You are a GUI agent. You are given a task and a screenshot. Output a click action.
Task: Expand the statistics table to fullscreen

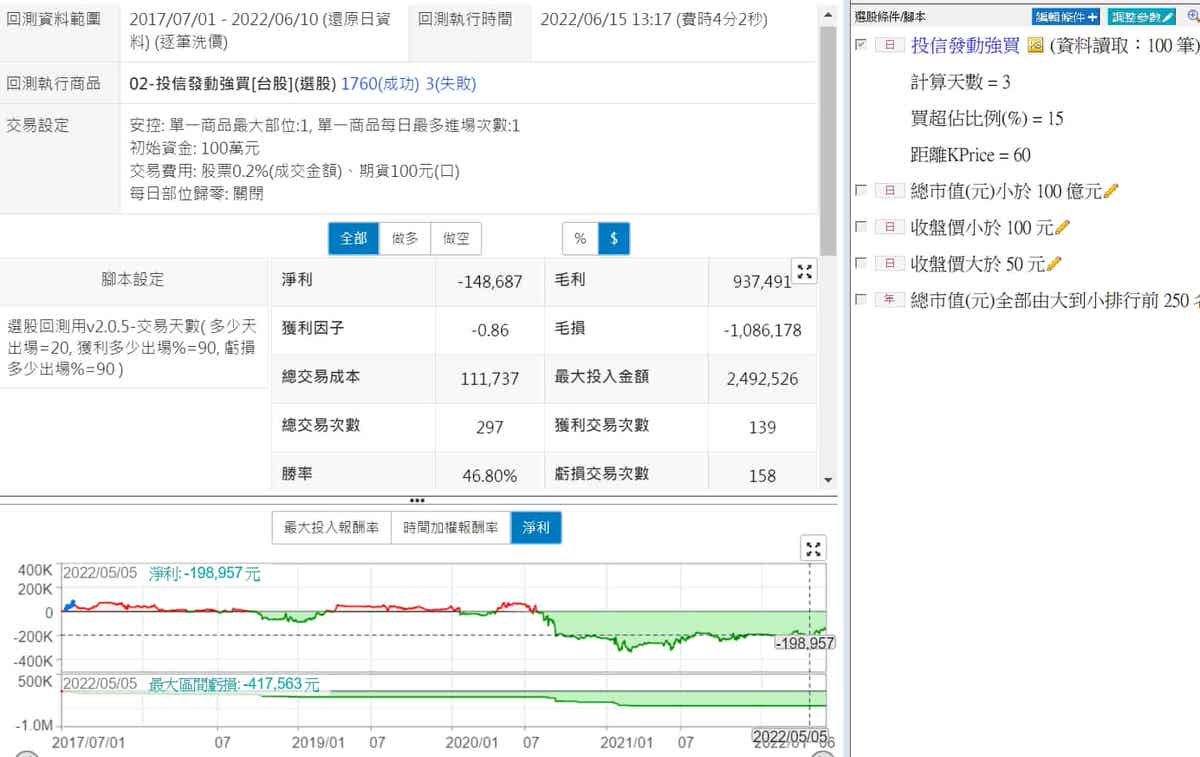point(804,271)
